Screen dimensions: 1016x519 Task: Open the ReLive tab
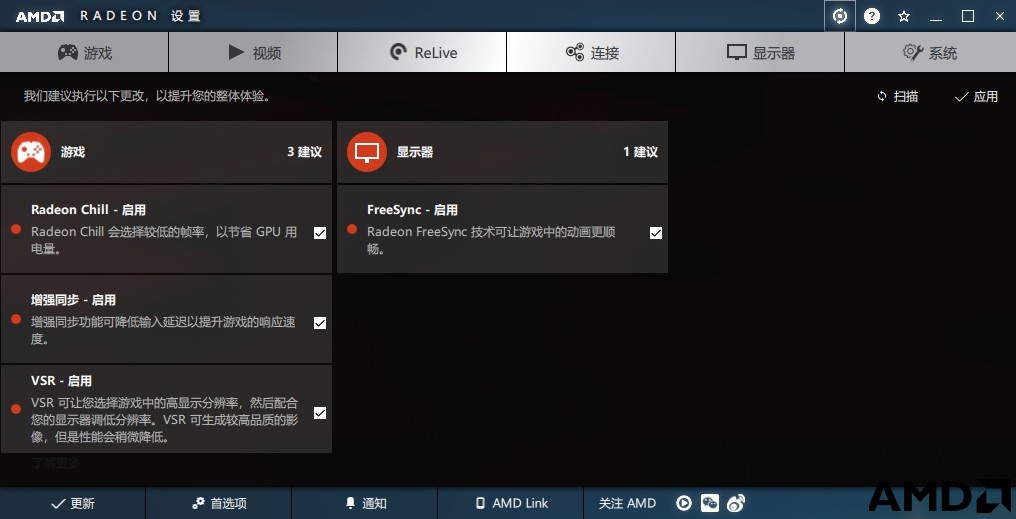tap(422, 52)
